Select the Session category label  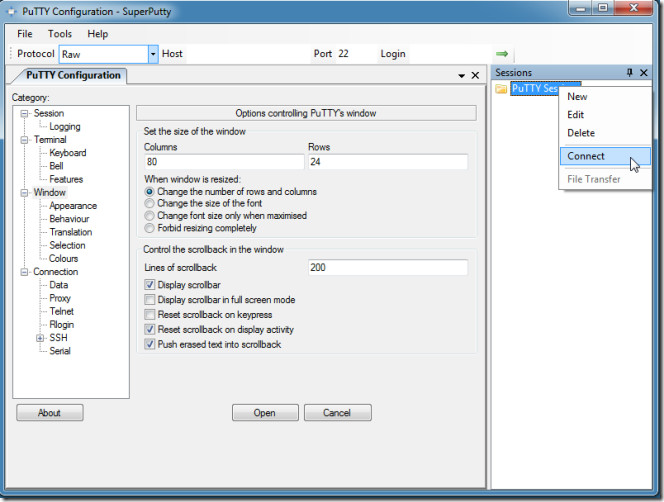tap(49, 114)
